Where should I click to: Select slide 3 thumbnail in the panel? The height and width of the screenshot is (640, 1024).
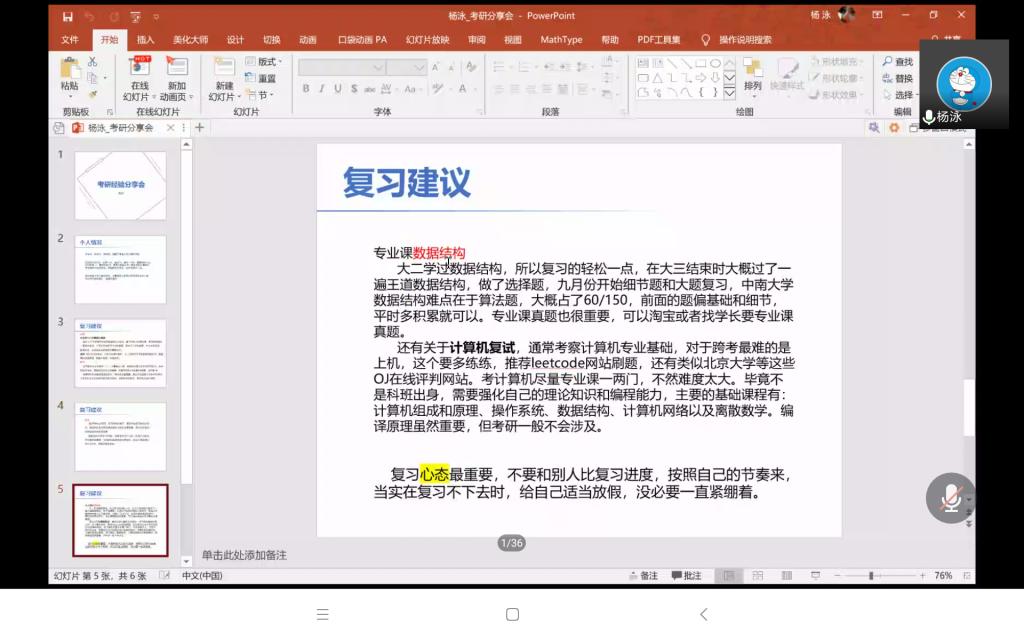[120, 353]
